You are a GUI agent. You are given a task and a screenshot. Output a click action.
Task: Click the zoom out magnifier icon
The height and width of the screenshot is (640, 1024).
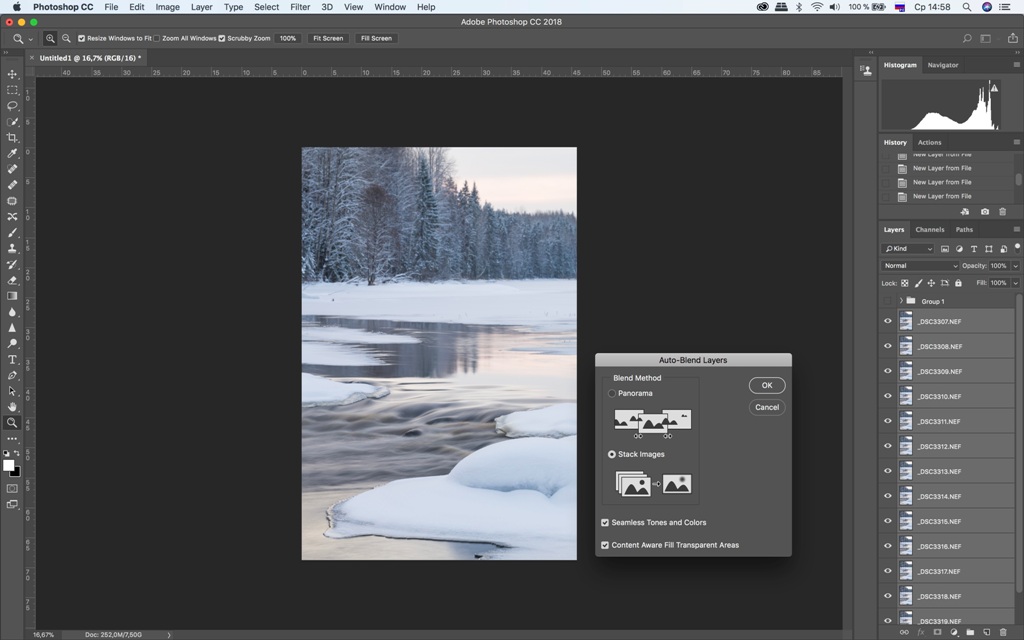point(66,38)
